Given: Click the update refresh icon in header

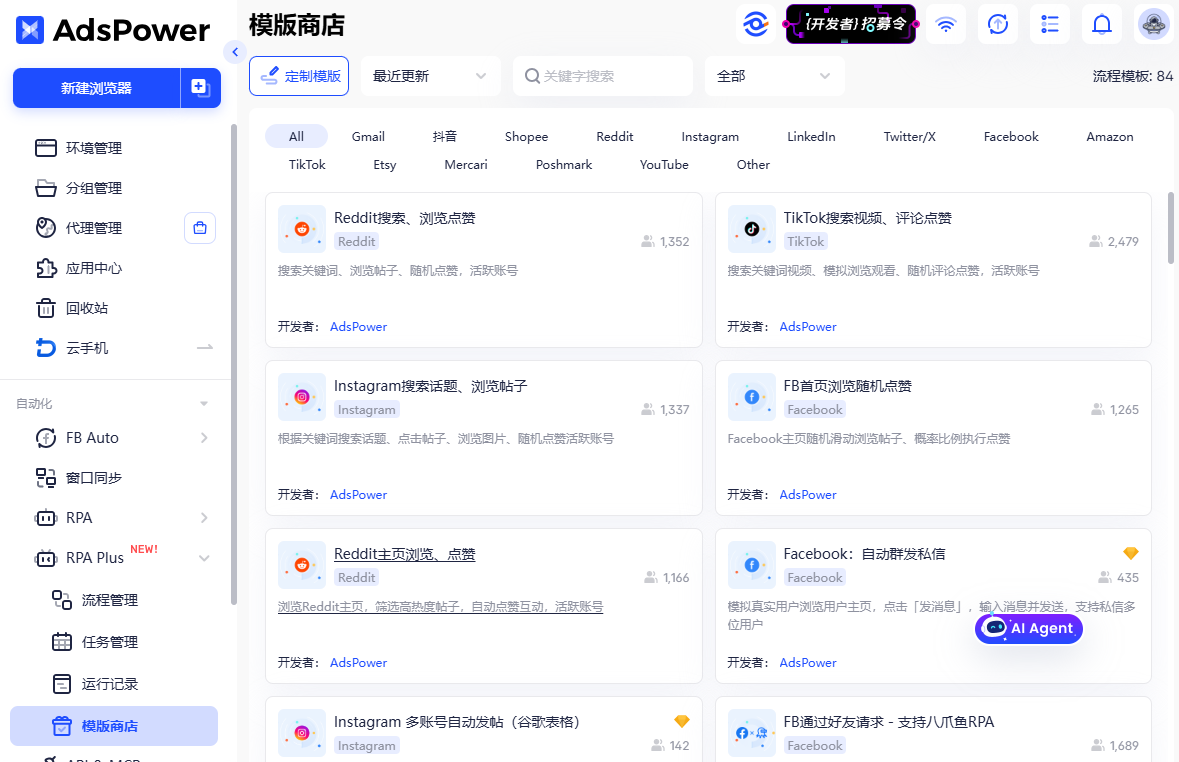Looking at the screenshot, I should coord(998,24).
